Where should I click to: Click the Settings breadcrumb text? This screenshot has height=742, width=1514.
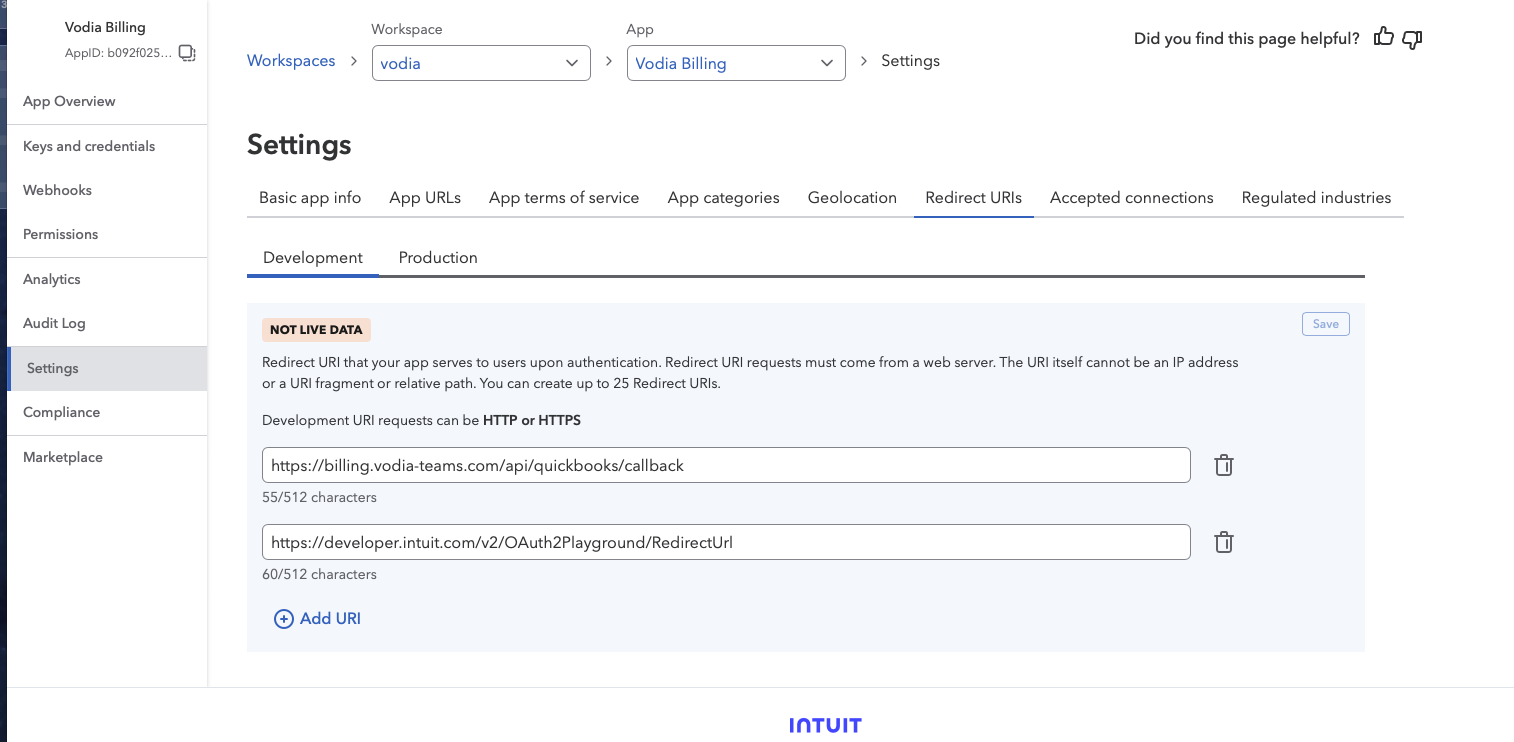[x=910, y=61]
